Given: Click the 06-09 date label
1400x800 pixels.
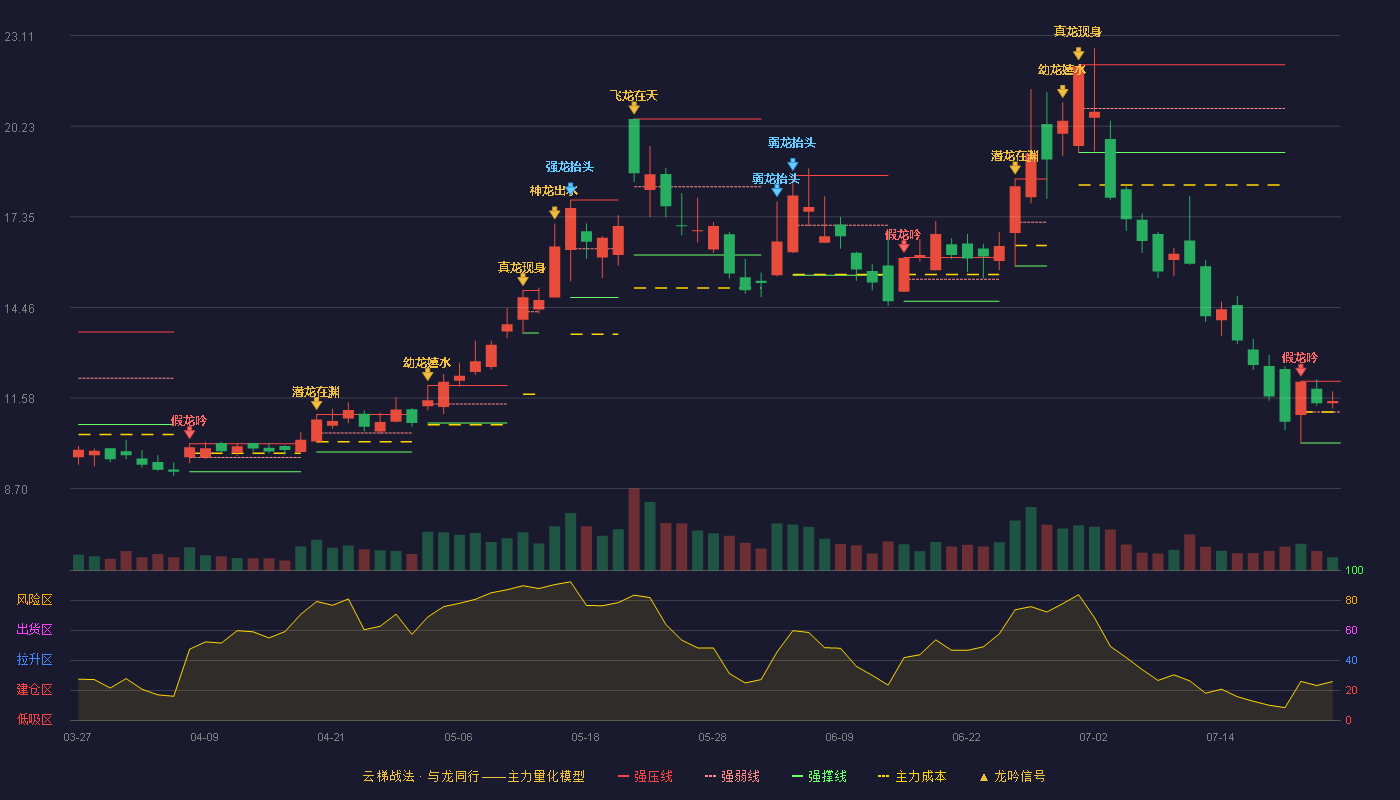Looking at the screenshot, I should coord(839,737).
